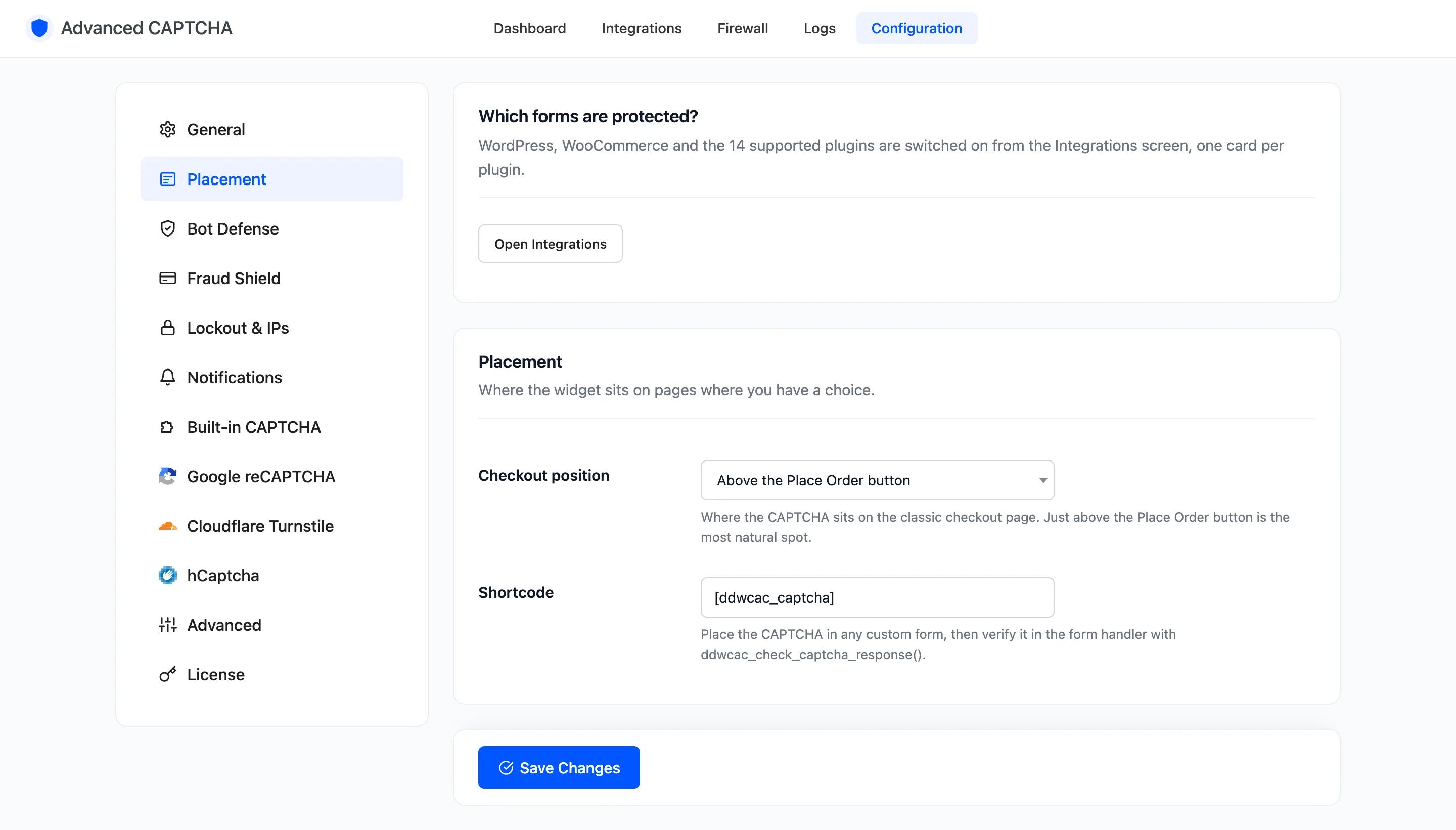The image size is (1456, 830).
Task: View the Logs tab
Action: pyautogui.click(x=819, y=28)
